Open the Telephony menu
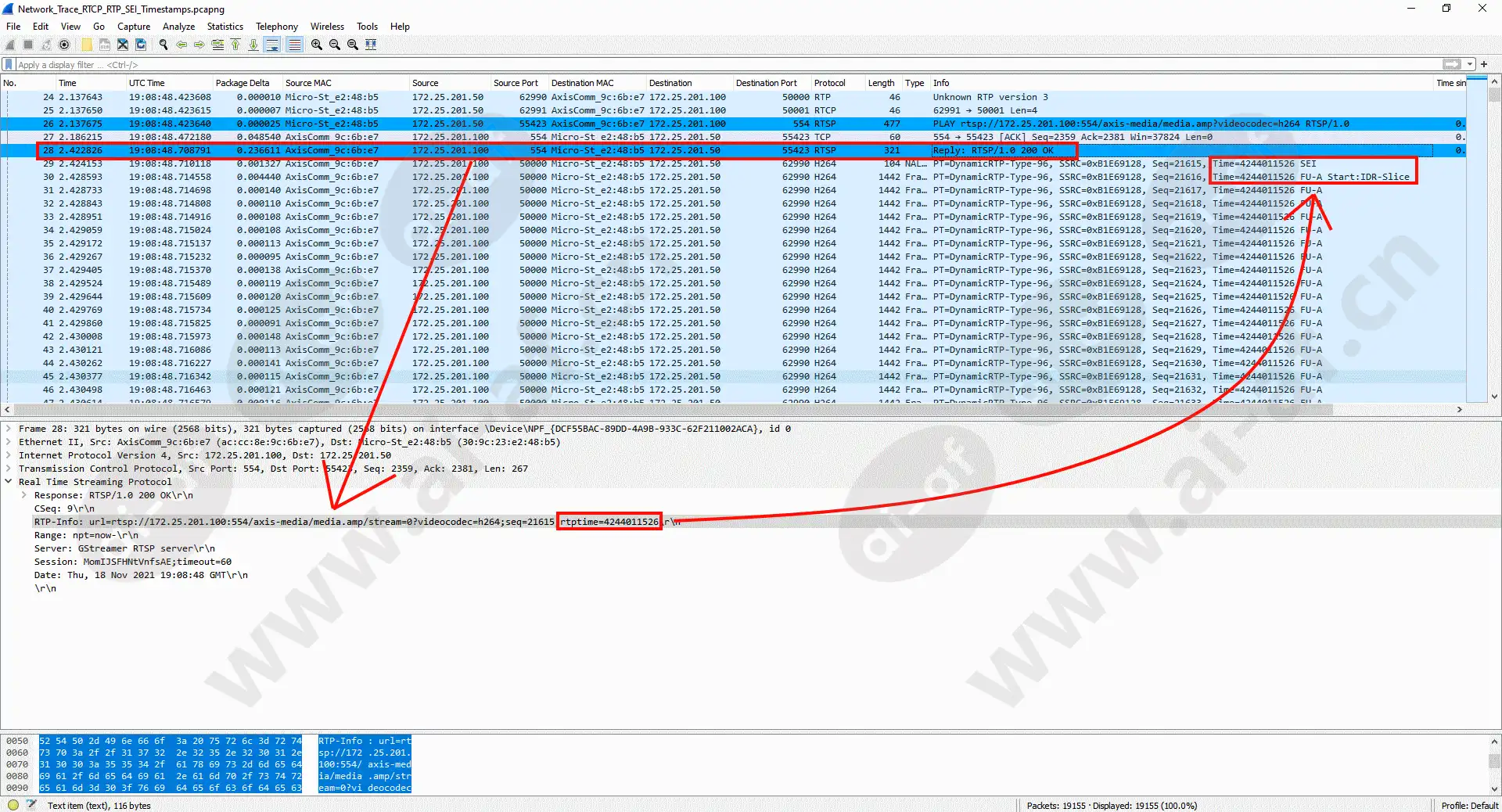Screen dimensions: 1502x812 277,27
